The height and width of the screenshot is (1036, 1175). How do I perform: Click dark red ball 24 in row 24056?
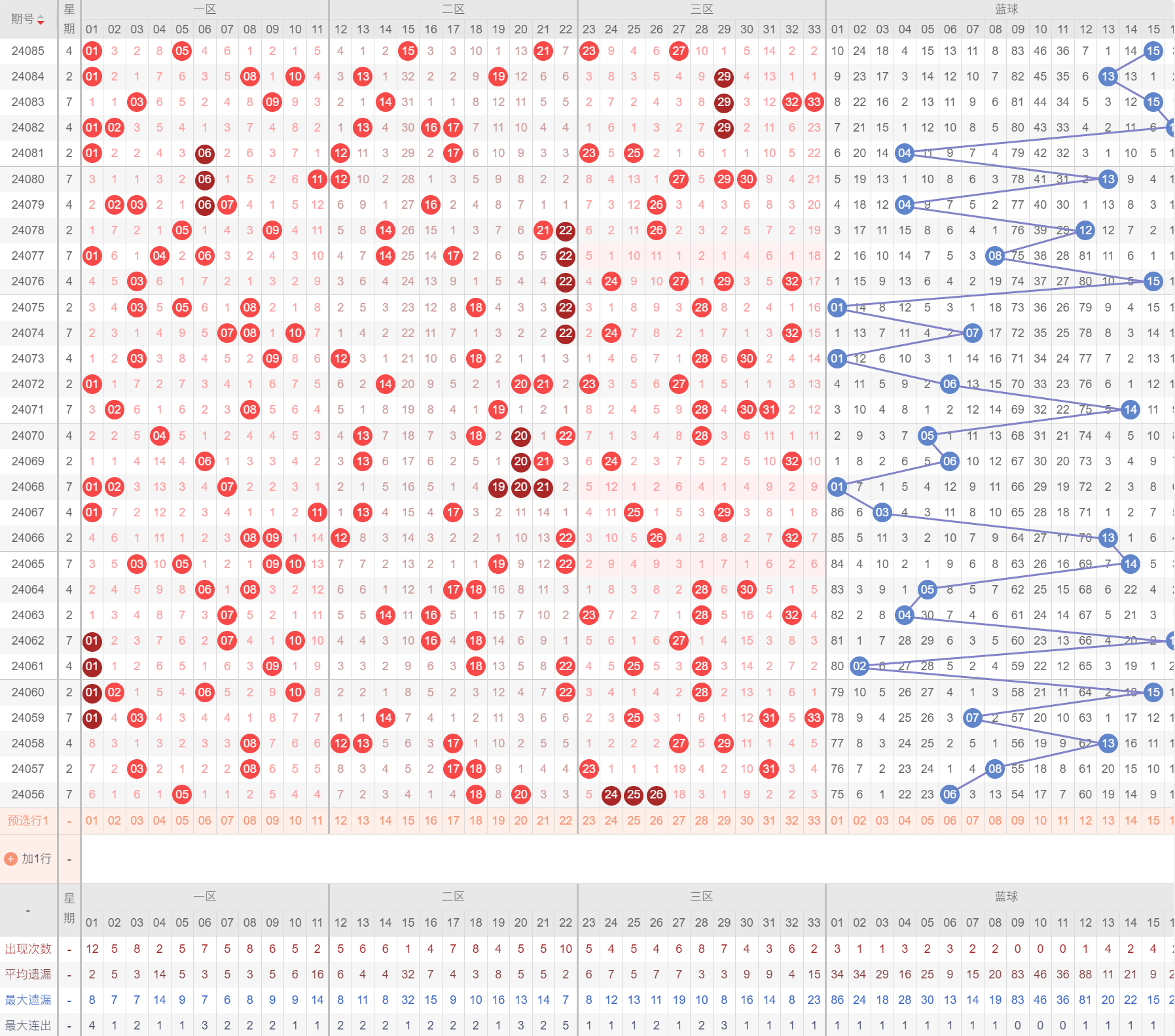tap(611, 795)
